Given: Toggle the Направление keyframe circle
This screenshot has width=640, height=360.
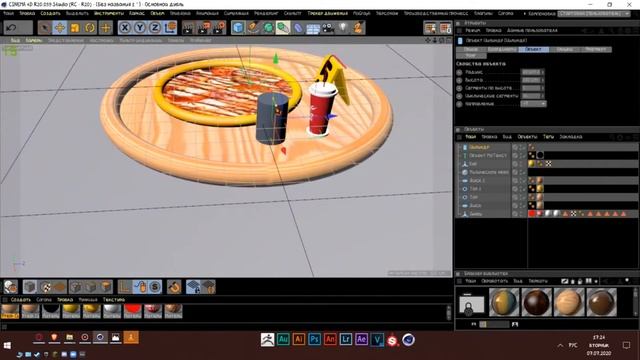Looking at the screenshot, I should click(x=459, y=104).
